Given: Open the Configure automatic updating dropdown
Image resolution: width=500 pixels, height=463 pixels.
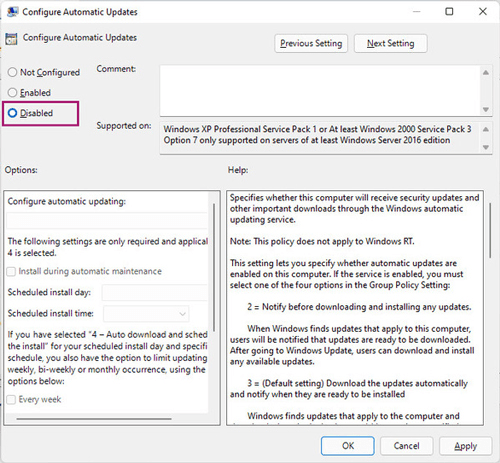Looking at the screenshot, I should click(107, 220).
